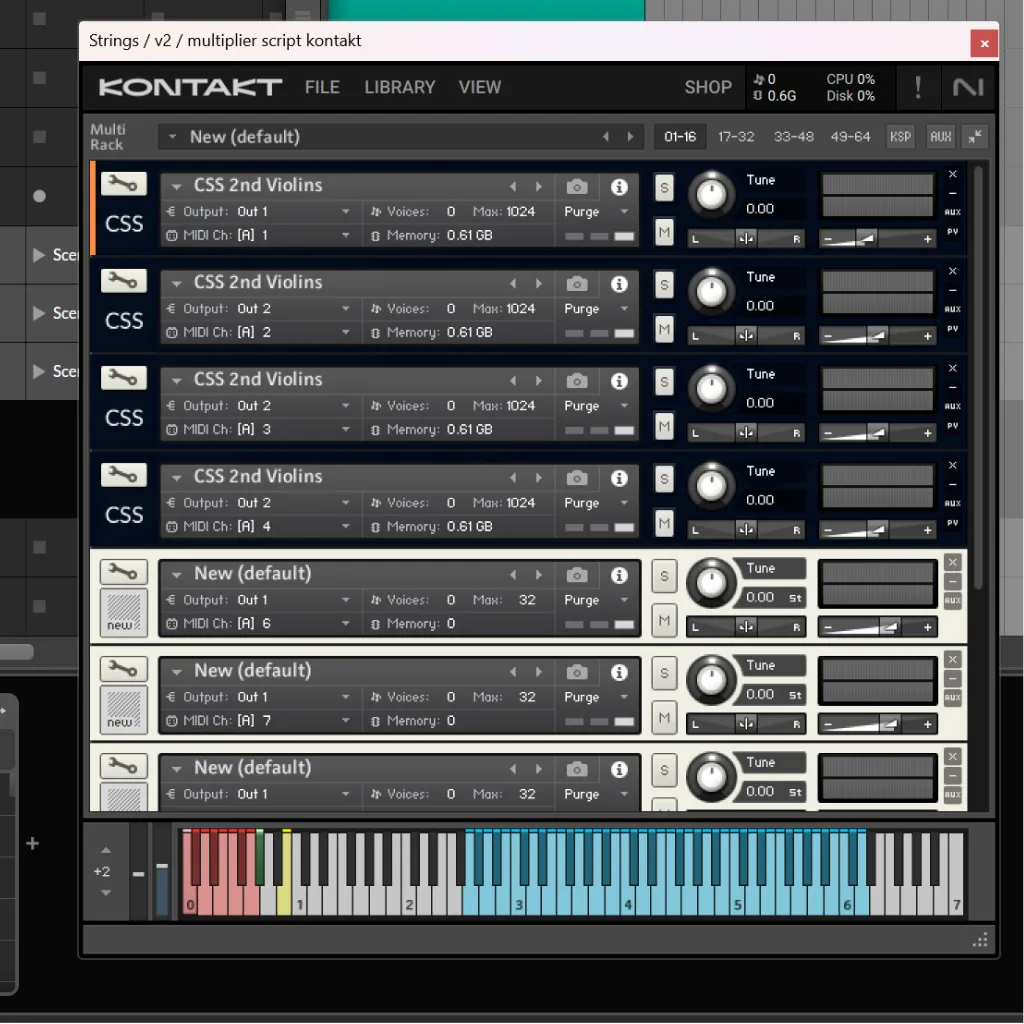This screenshot has height=1024, width=1024.
Task: Show info for MIDI Ch 4 instrument
Action: 619,478
